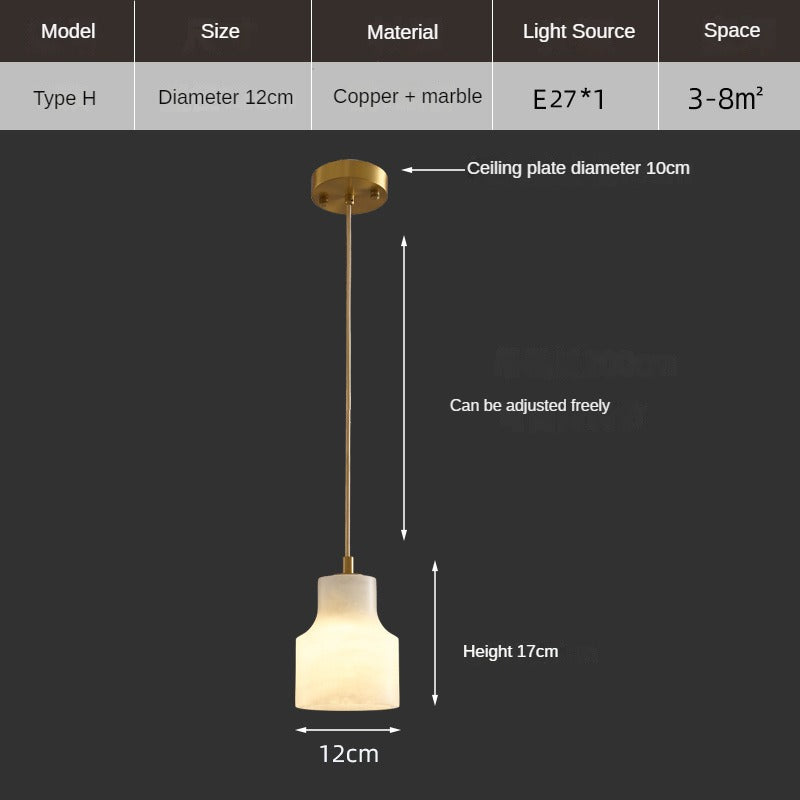Viewport: 800px width, 800px height.
Task: Click the Space header cell
Action: click(x=733, y=30)
